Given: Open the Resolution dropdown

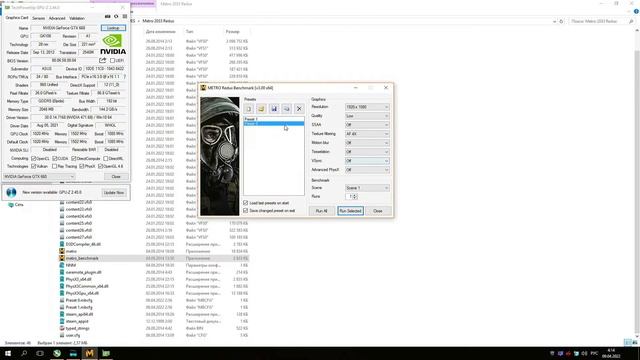Looking at the screenshot, I should coord(367,107).
